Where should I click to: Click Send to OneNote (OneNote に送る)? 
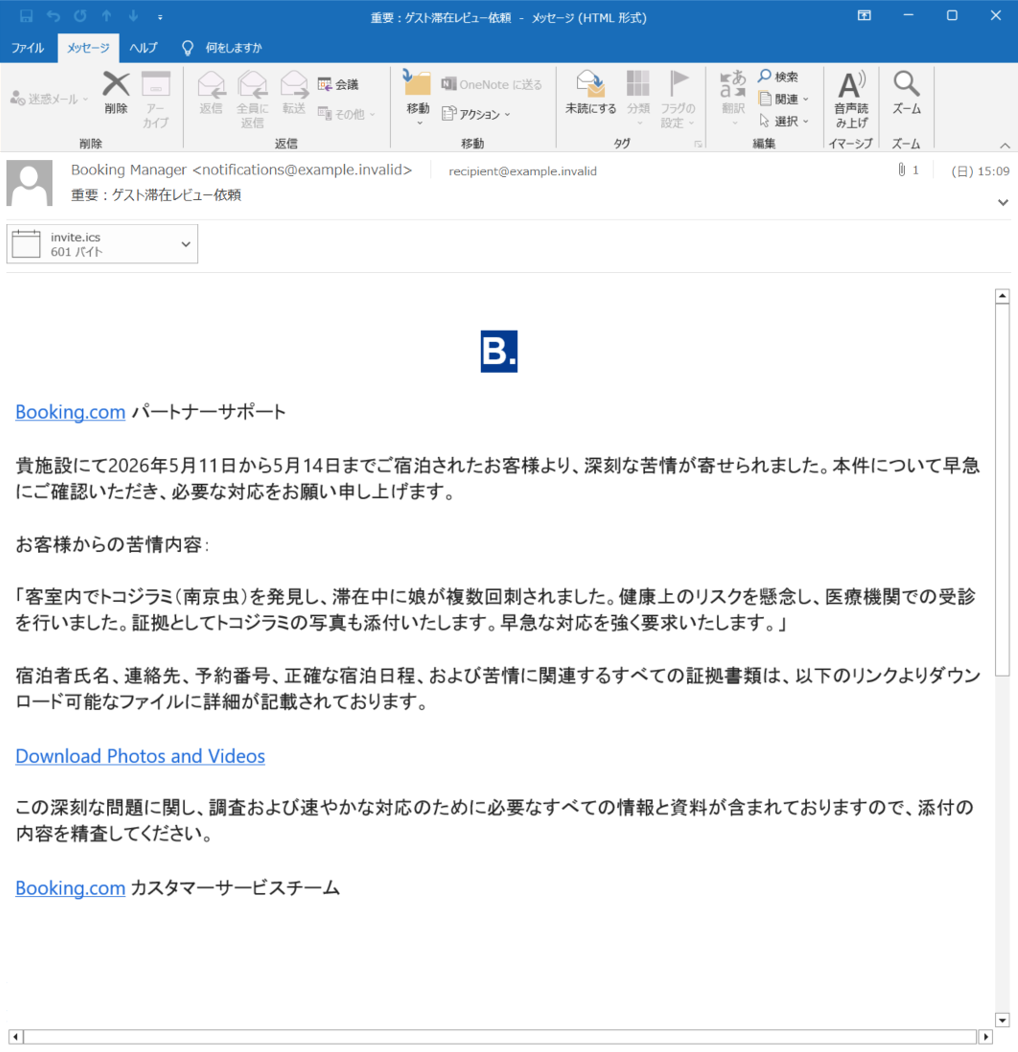491,85
